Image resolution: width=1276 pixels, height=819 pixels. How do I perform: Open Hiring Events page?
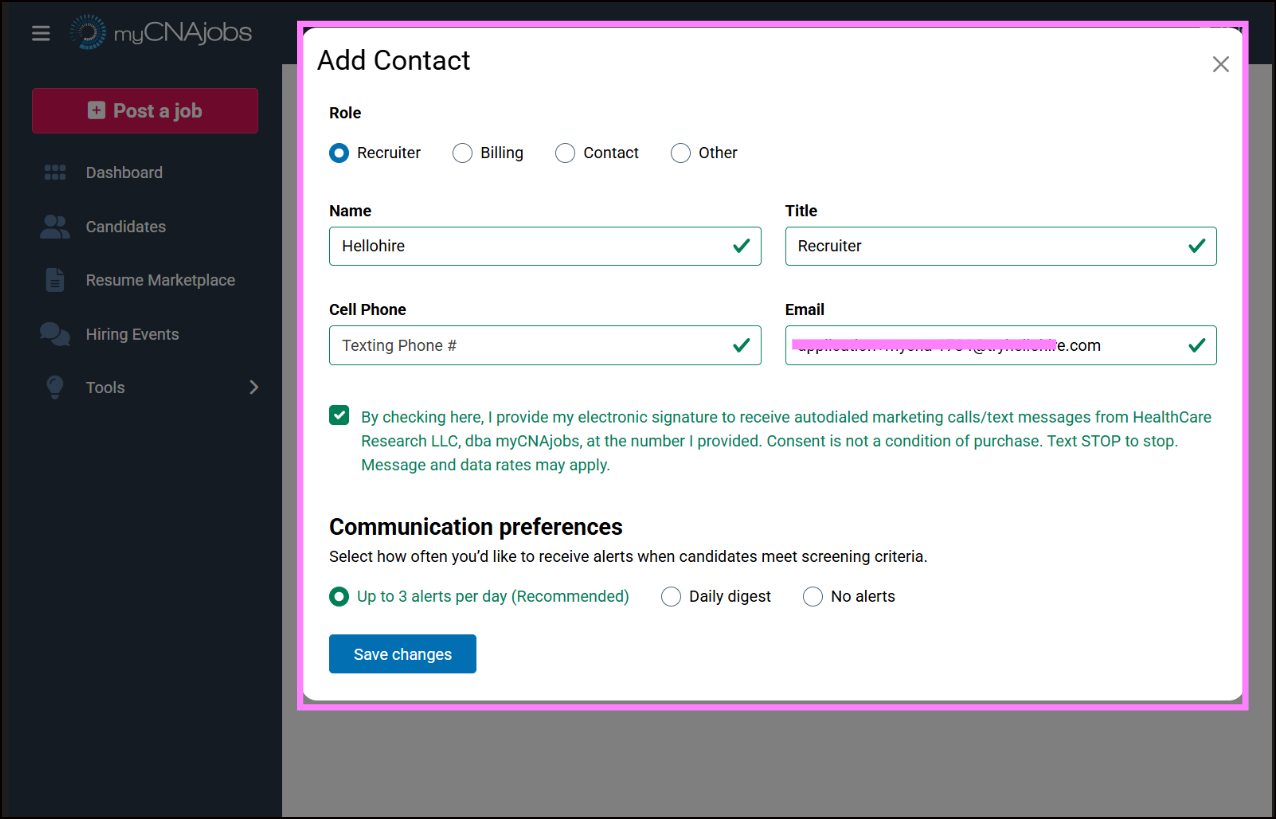pyautogui.click(x=132, y=335)
